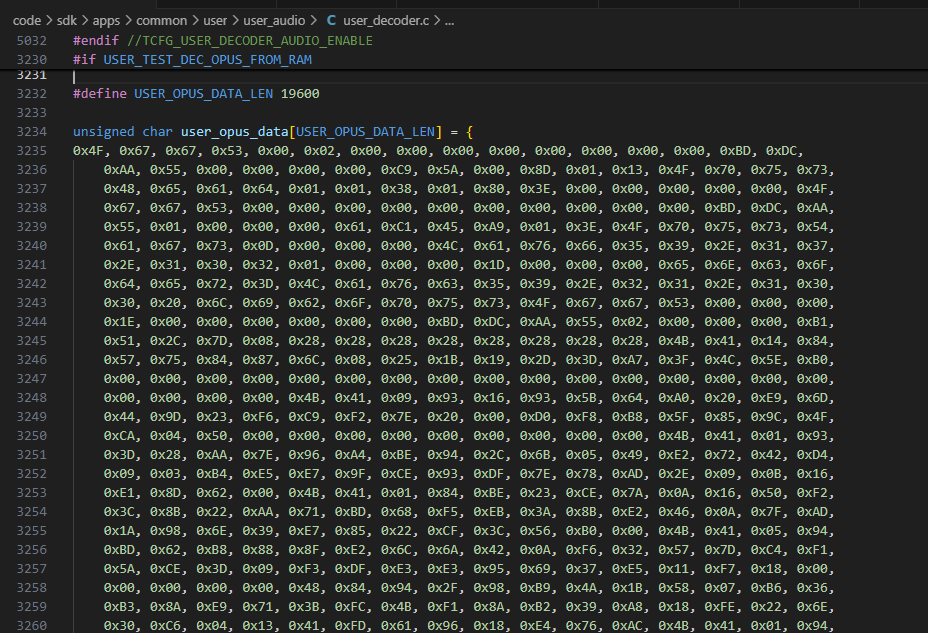The image size is (928, 633).
Task: Show the 'user_audio' breadcrumb contents
Action: pyautogui.click(x=274, y=21)
